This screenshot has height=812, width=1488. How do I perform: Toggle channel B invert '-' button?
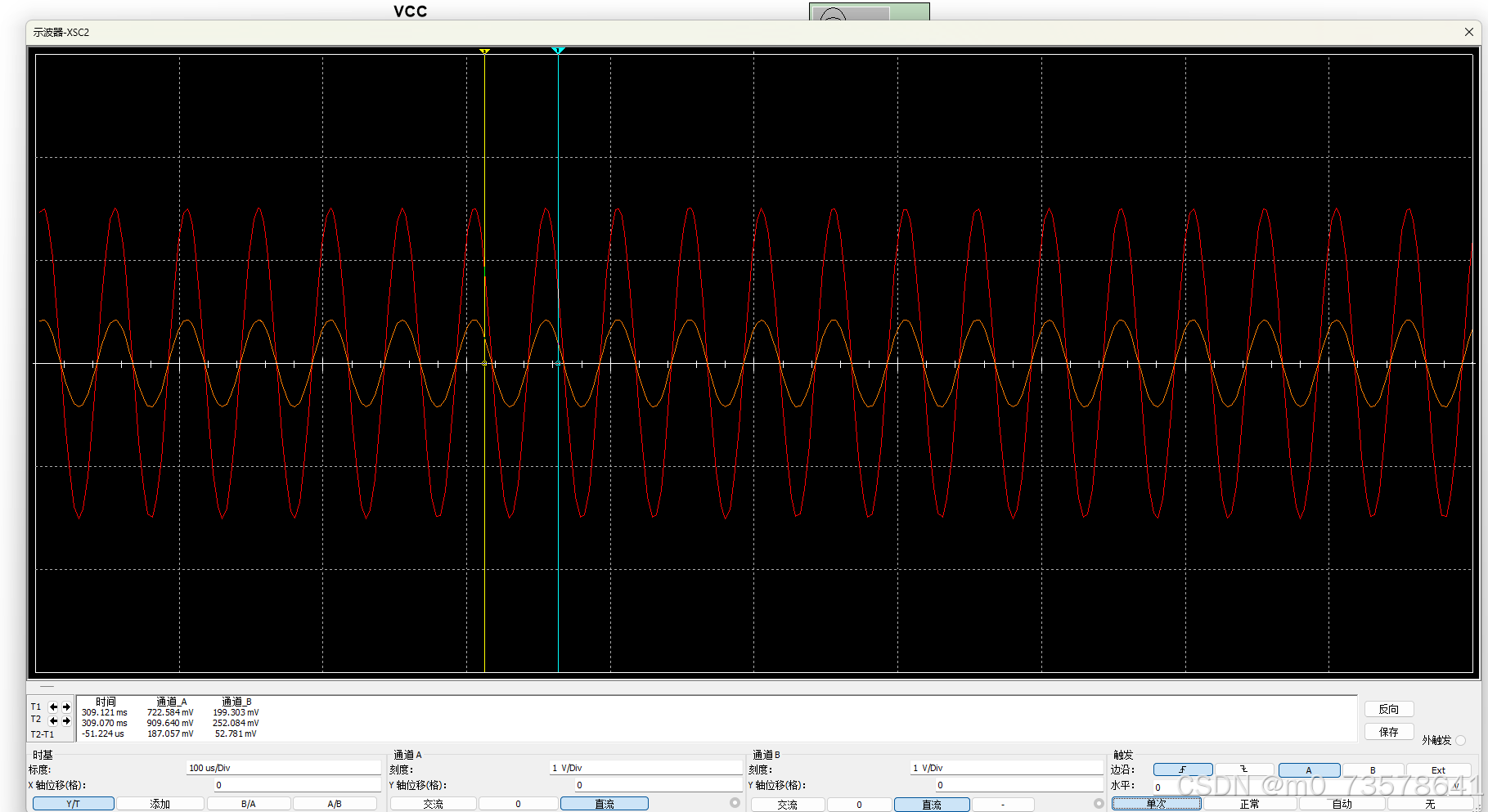1003,805
